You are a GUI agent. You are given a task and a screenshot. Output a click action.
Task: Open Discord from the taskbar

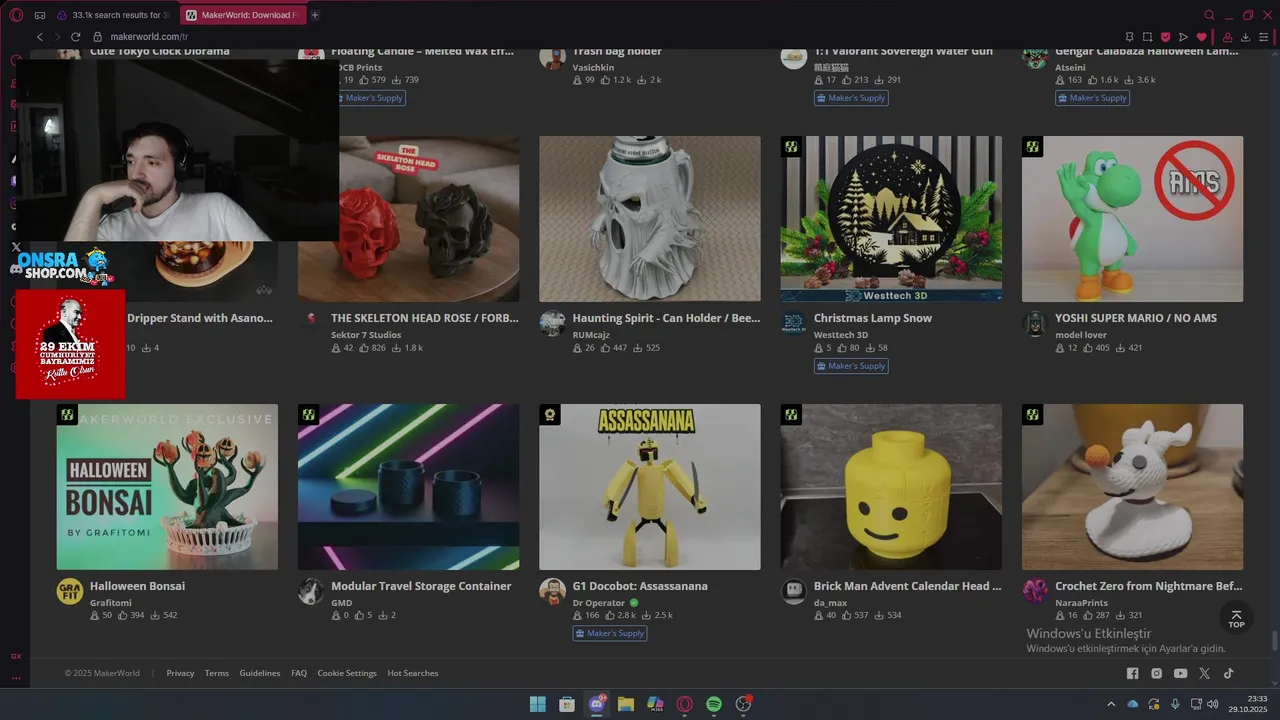click(x=597, y=704)
